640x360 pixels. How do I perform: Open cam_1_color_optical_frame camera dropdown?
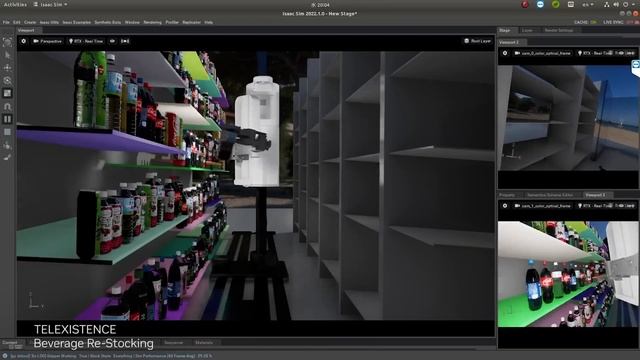542,206
